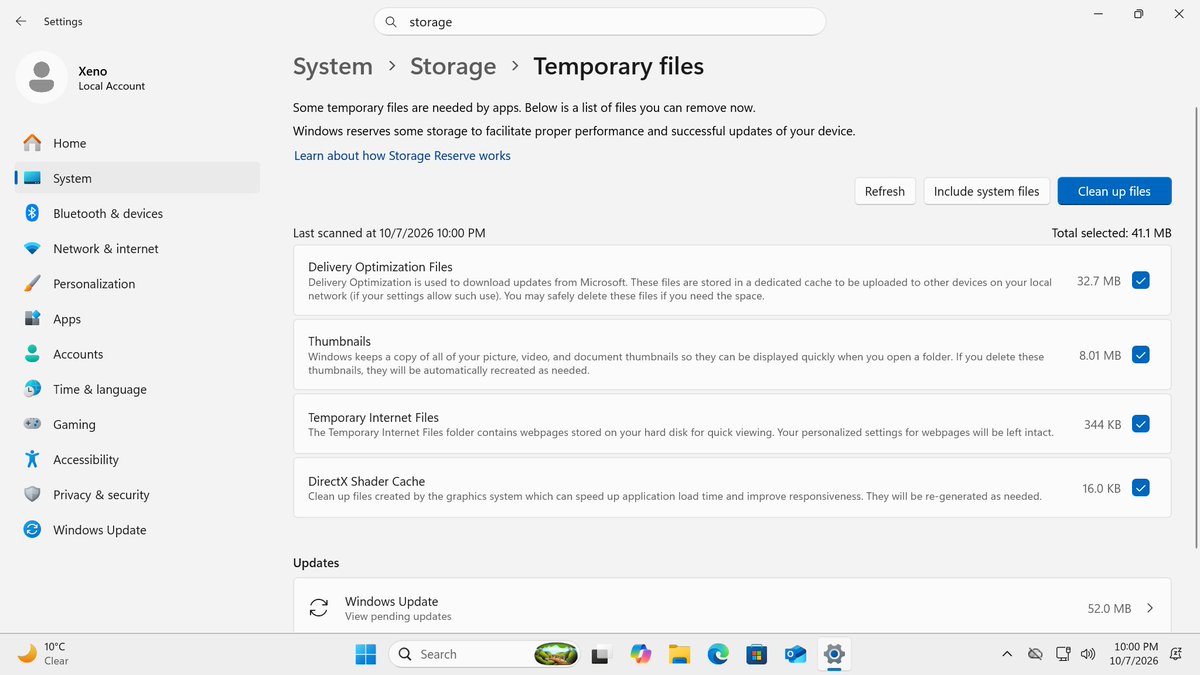Click the 16.0 KB size value

(x=1101, y=488)
